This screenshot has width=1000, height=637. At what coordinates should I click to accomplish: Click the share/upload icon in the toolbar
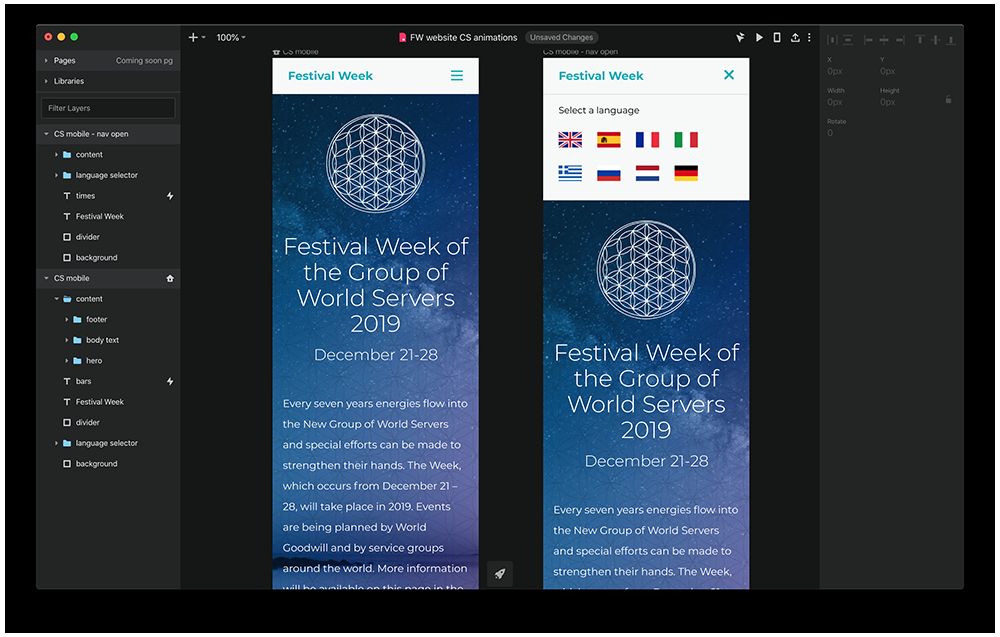795,38
